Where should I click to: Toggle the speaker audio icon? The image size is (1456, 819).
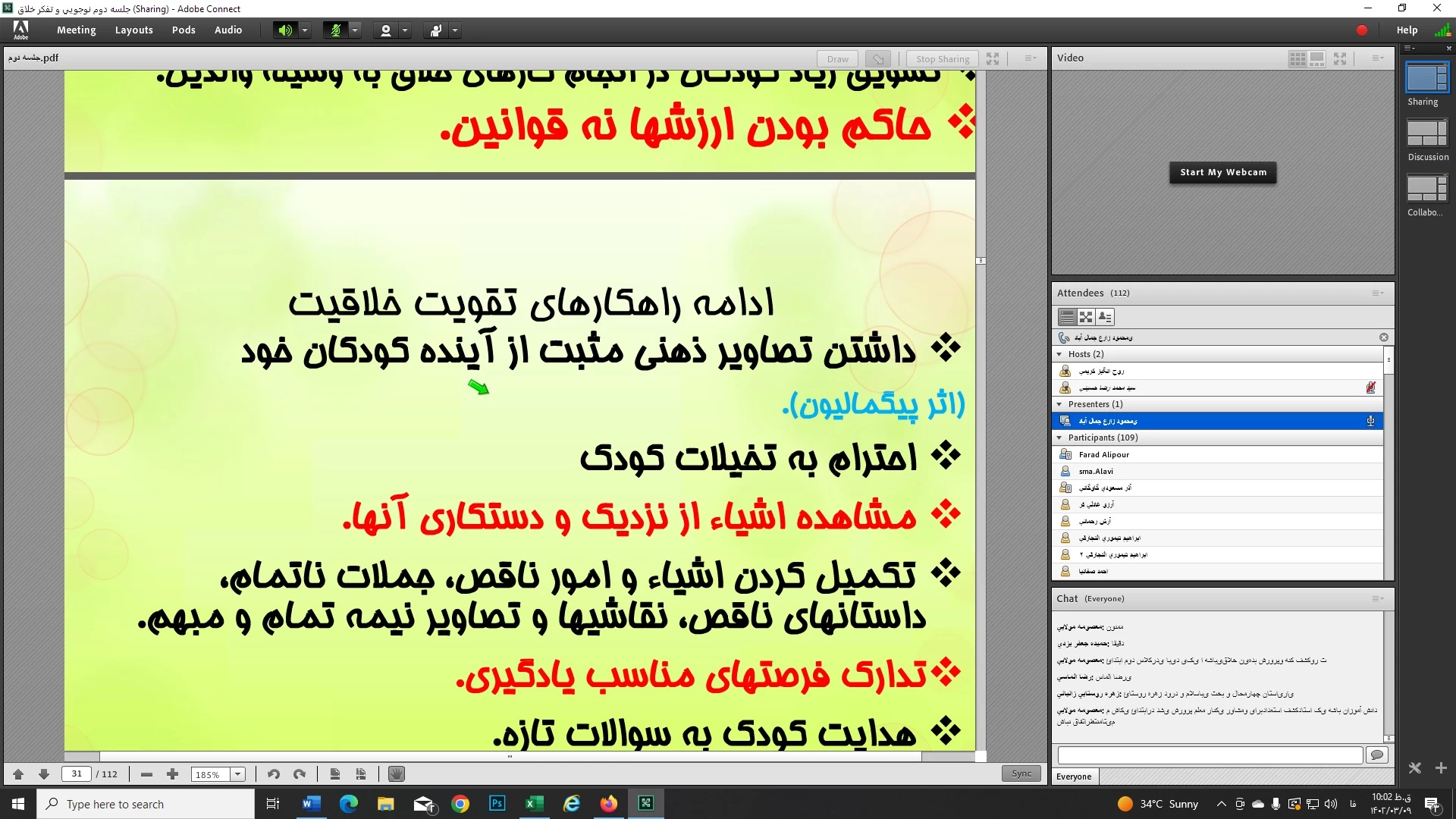pyautogui.click(x=284, y=30)
